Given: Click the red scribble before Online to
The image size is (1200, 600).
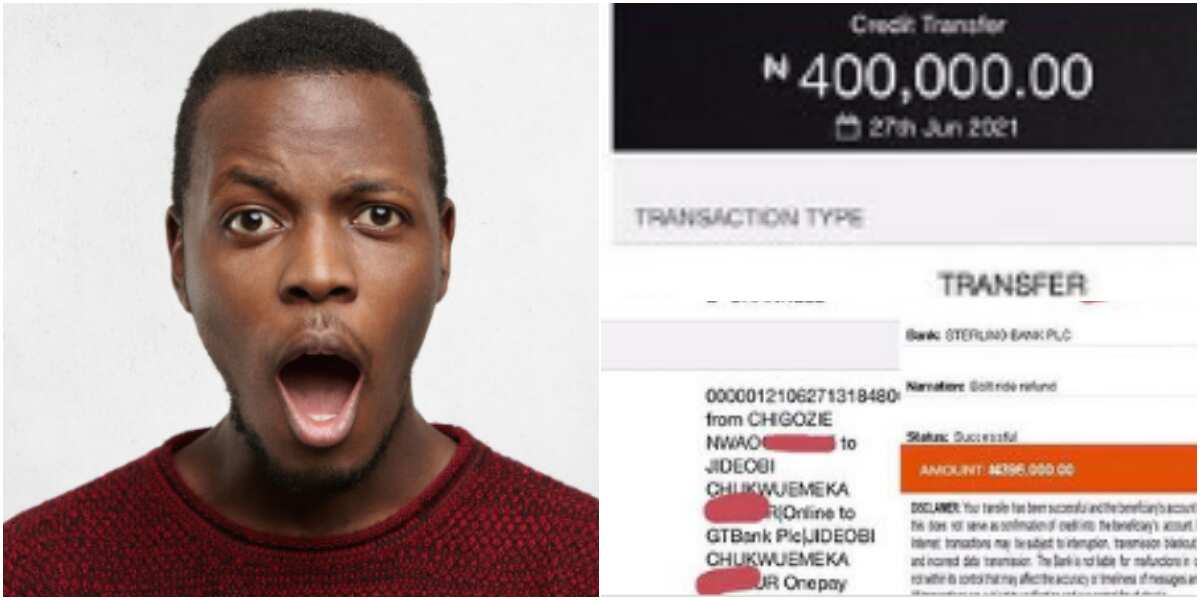Looking at the screenshot, I should click(736, 510).
